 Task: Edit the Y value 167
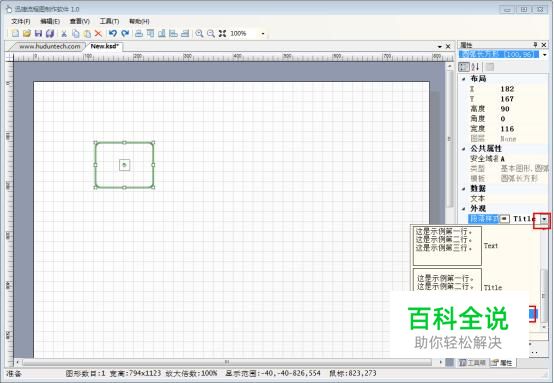(x=524, y=99)
